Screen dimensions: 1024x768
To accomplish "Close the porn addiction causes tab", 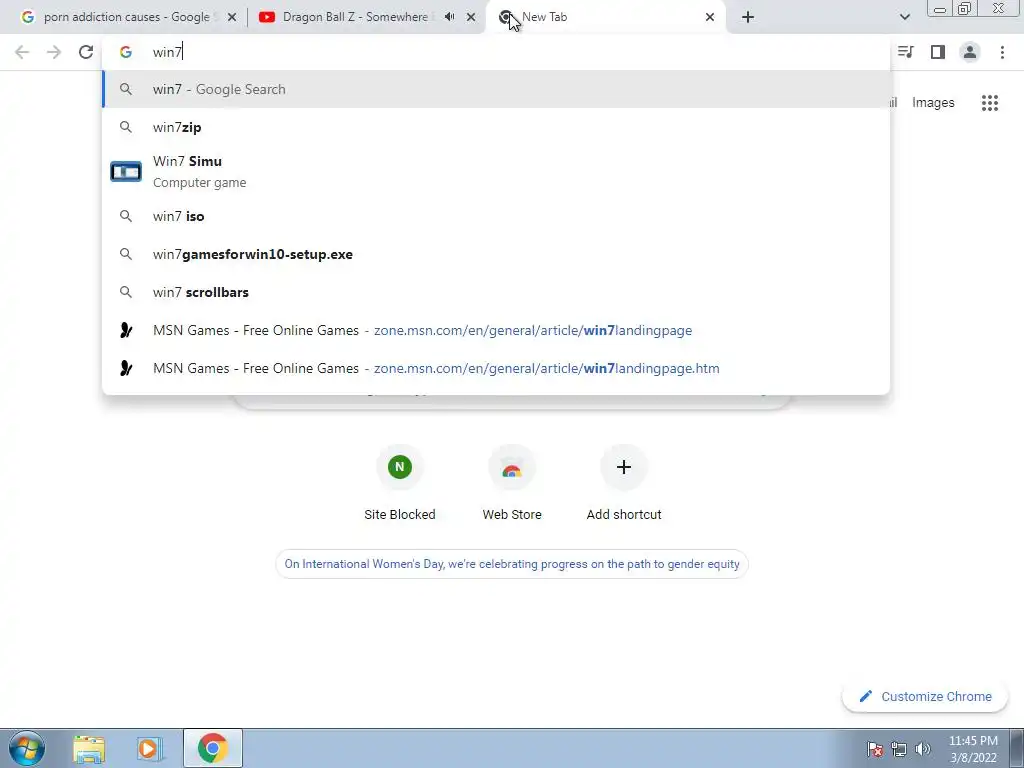I will coord(231,17).
